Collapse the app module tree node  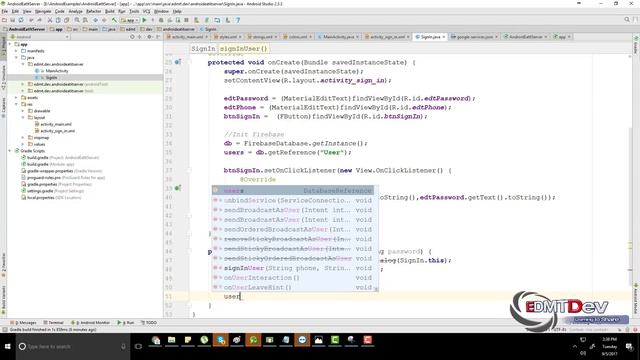click(x=10, y=44)
